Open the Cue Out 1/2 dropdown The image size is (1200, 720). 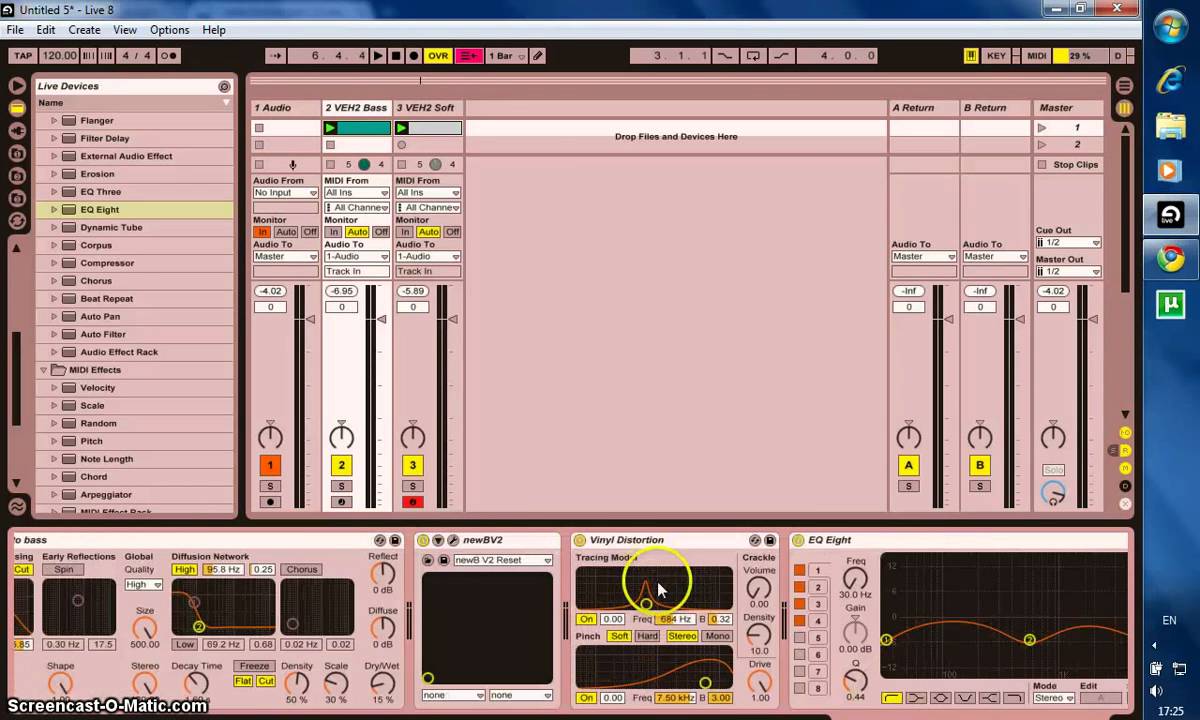coord(1068,243)
